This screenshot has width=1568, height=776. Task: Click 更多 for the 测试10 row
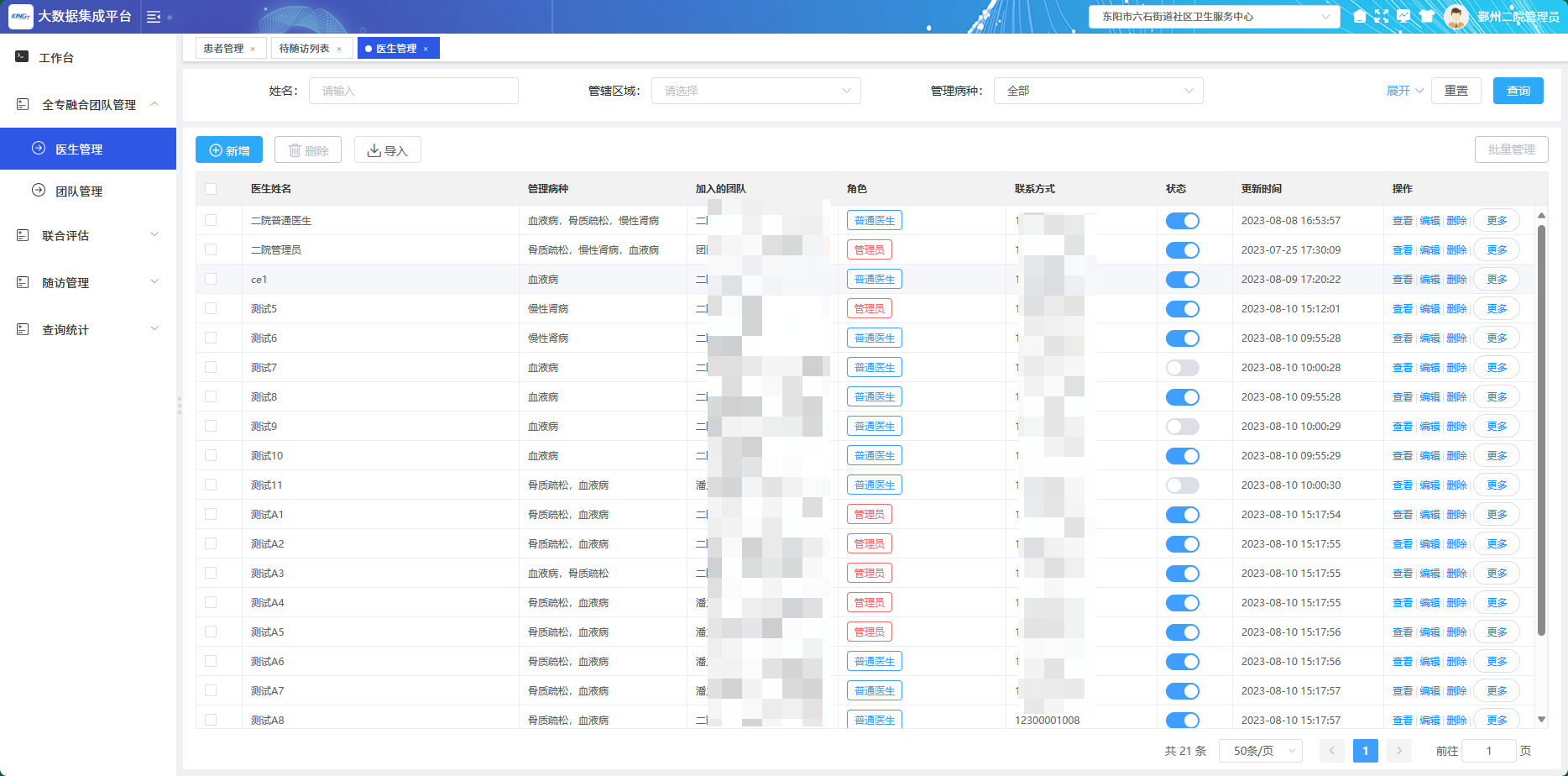click(x=1497, y=456)
